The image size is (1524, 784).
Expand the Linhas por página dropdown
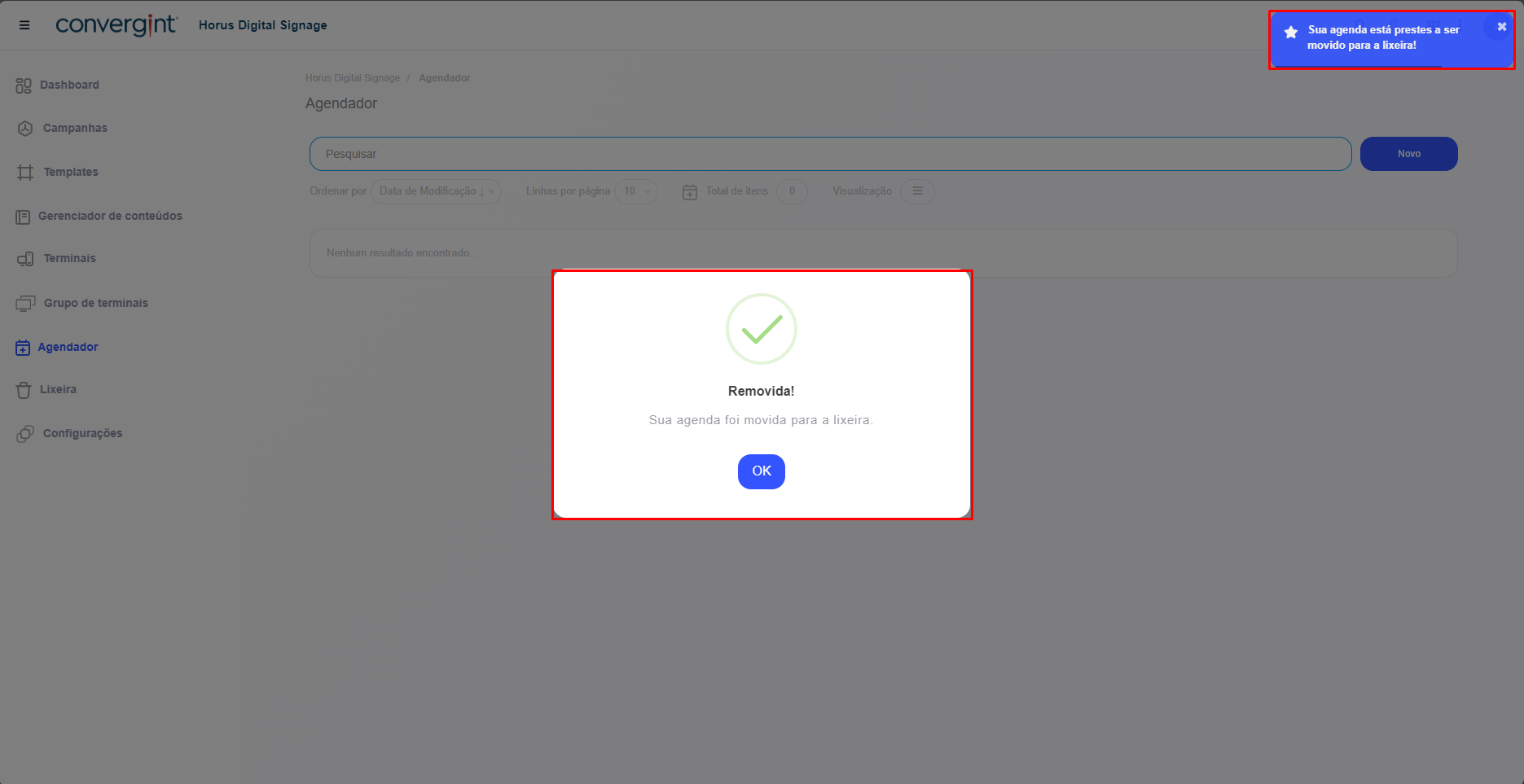click(x=635, y=191)
